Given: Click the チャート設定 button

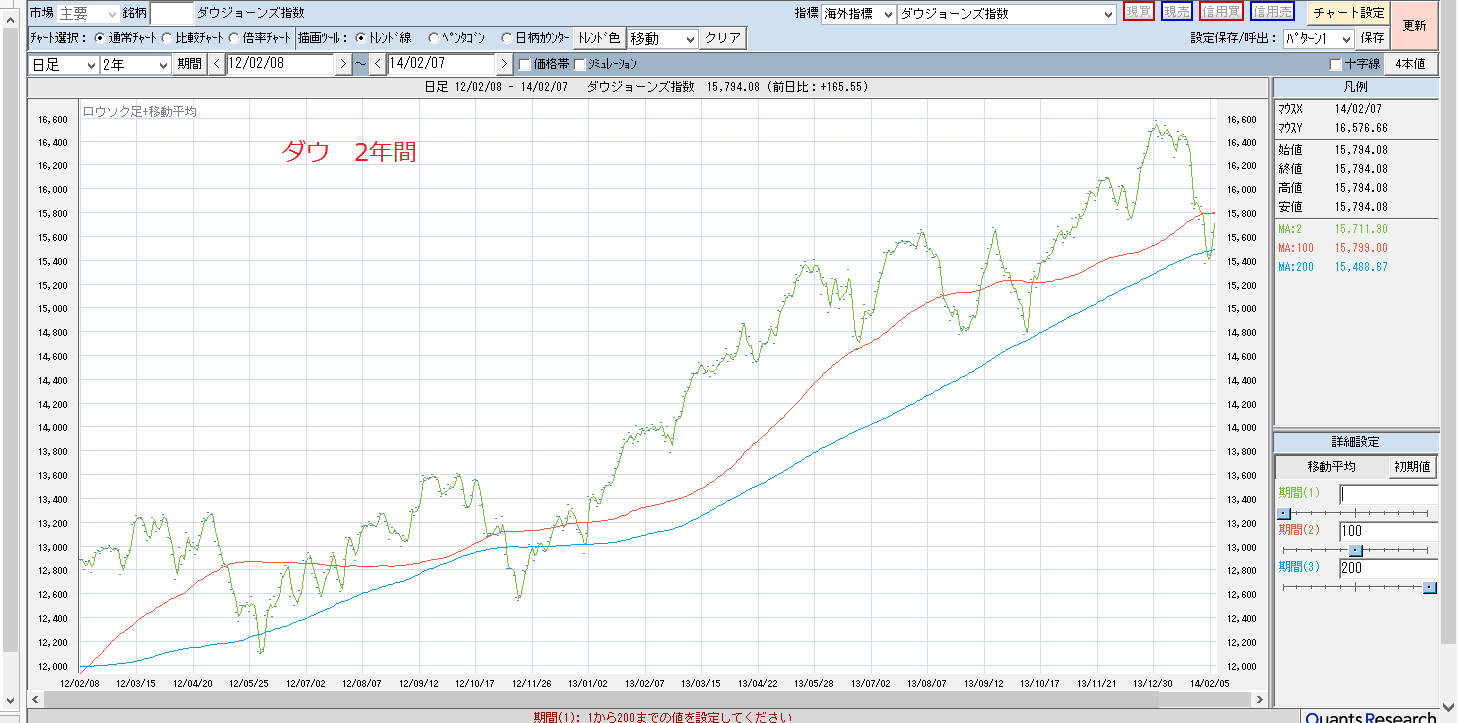Looking at the screenshot, I should click(x=1348, y=13).
